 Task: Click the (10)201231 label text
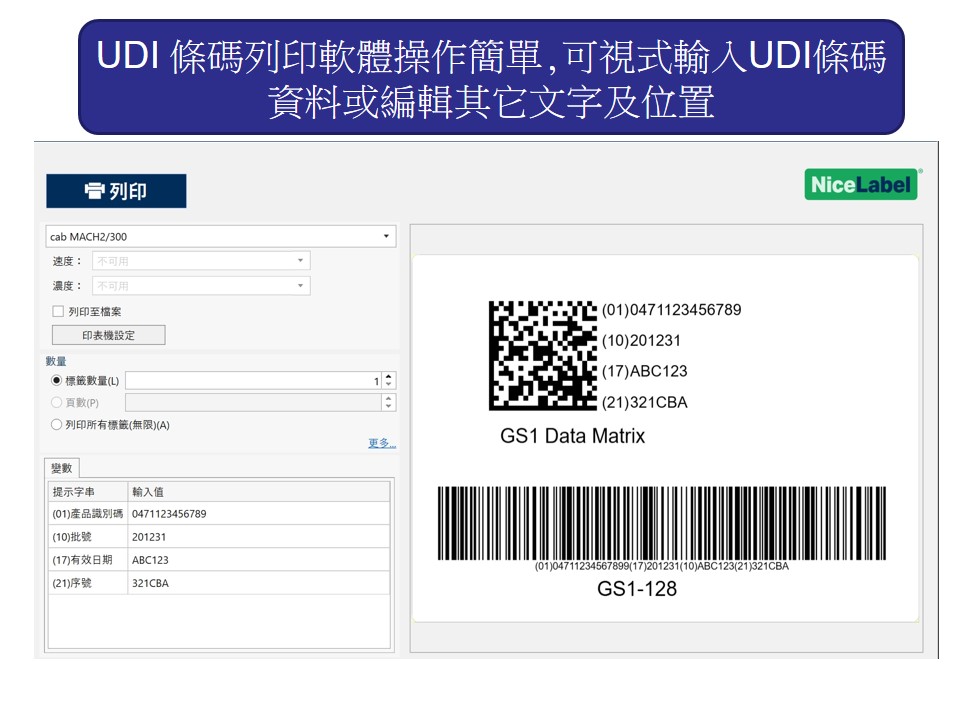pos(641,340)
